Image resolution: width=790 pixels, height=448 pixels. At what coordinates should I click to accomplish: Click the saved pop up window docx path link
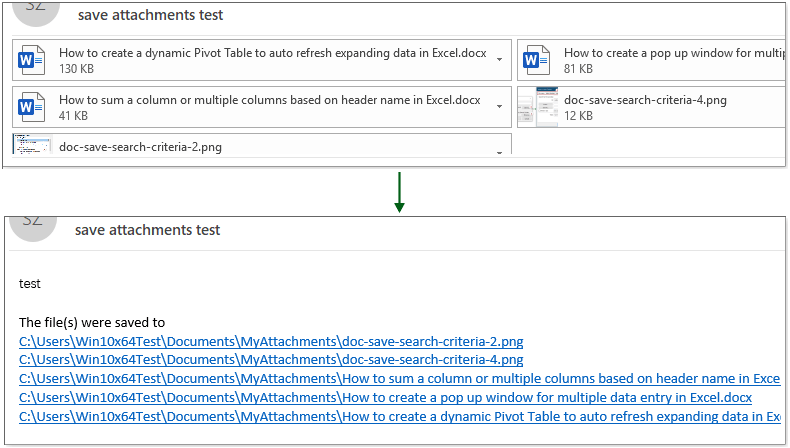coord(385,397)
